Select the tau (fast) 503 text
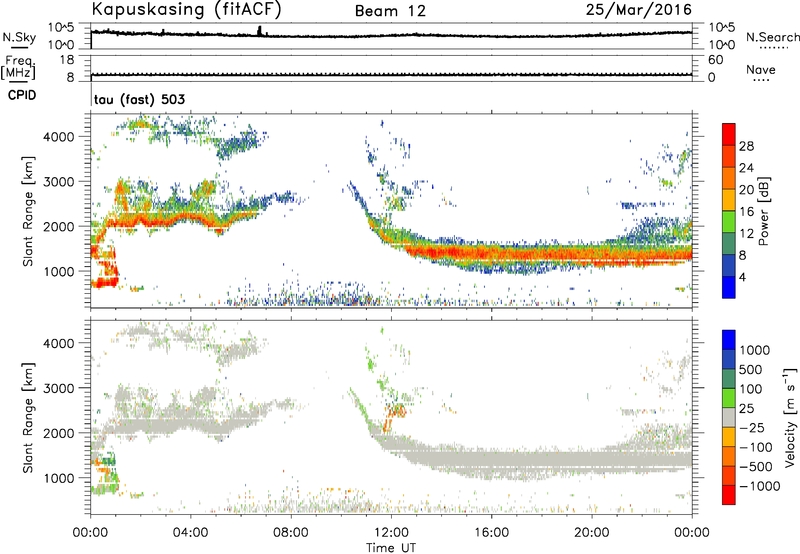This screenshot has height=554, width=800. [x=139, y=99]
